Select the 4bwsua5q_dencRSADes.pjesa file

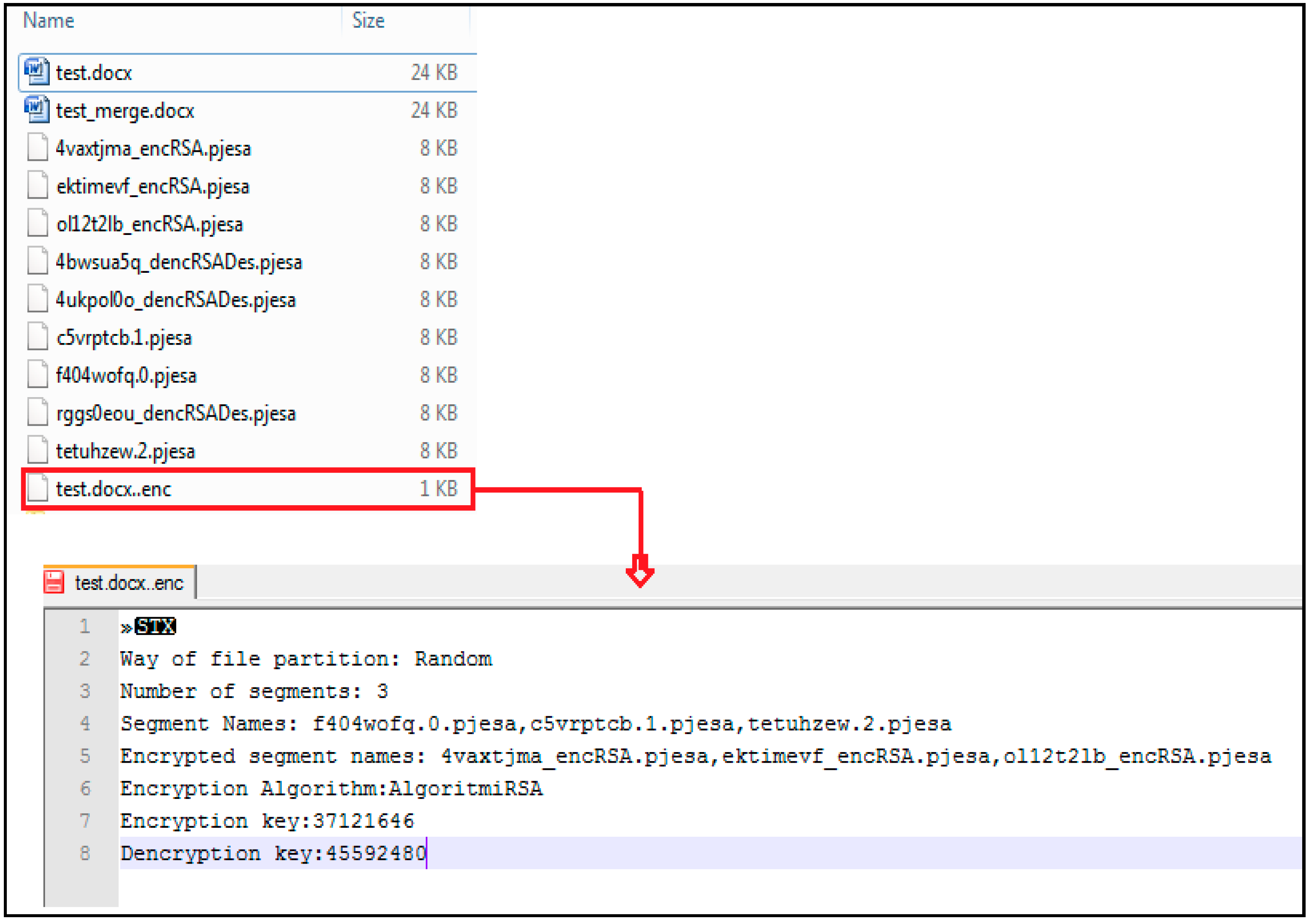(x=179, y=262)
